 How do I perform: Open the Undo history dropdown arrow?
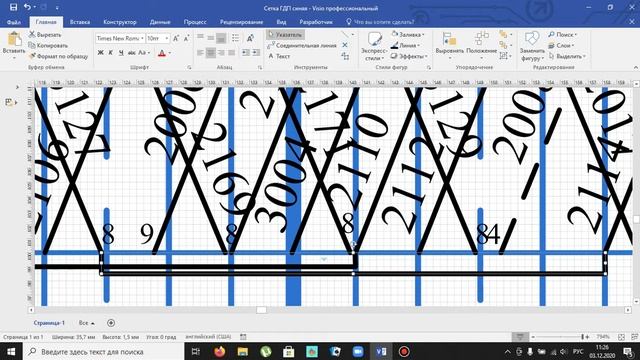[x=34, y=7]
